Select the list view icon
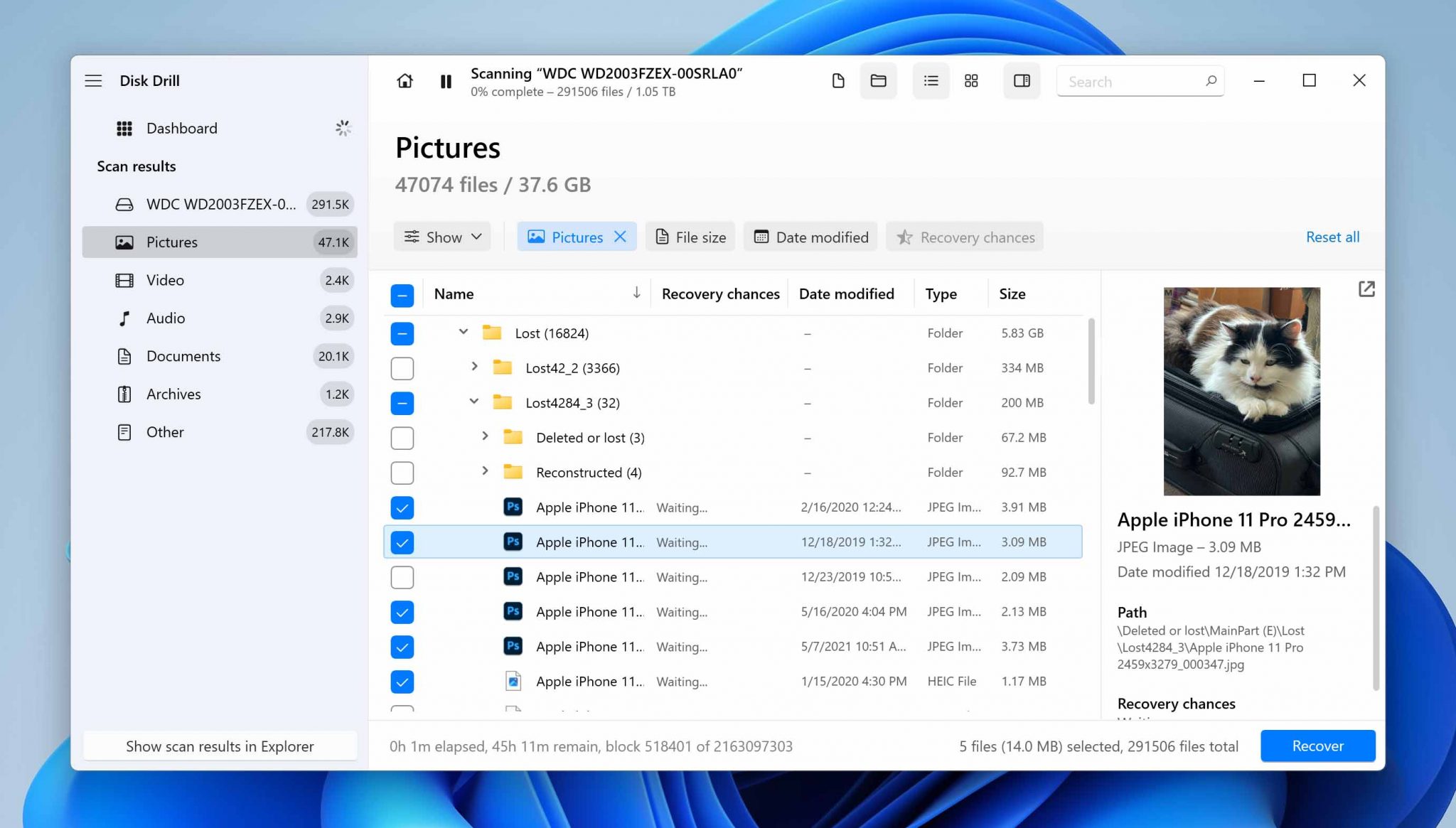Screen dimensions: 1456x828 pos(931,81)
